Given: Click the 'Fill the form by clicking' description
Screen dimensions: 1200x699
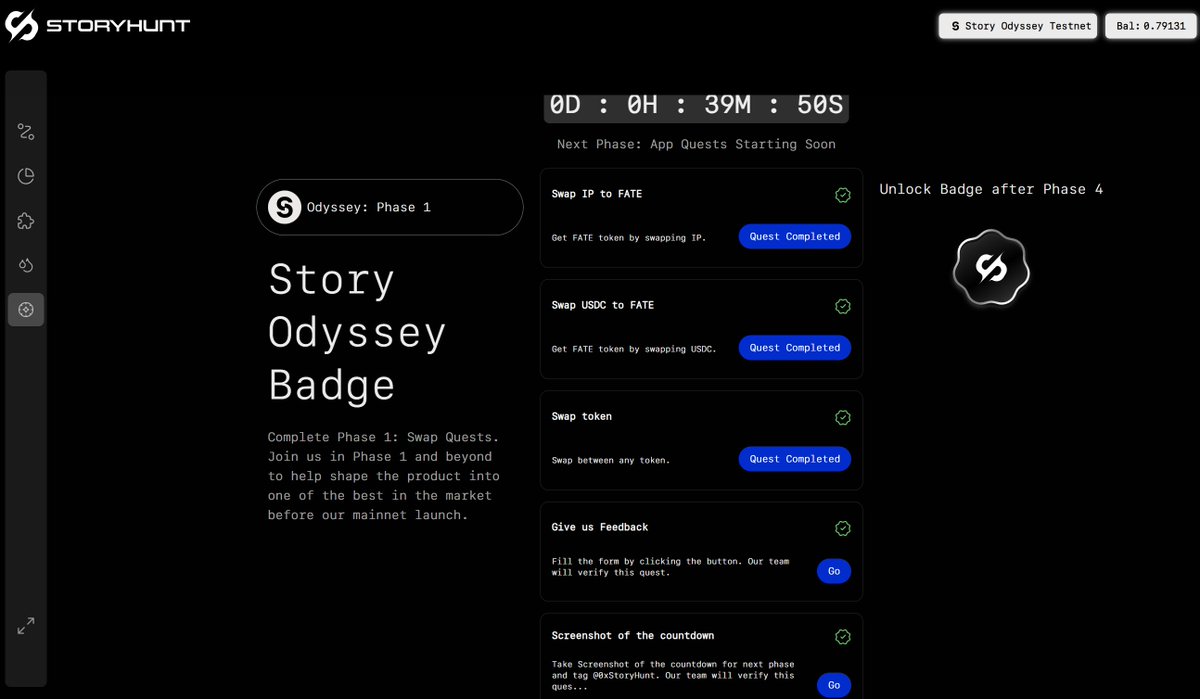Looking at the screenshot, I should 670,567.
